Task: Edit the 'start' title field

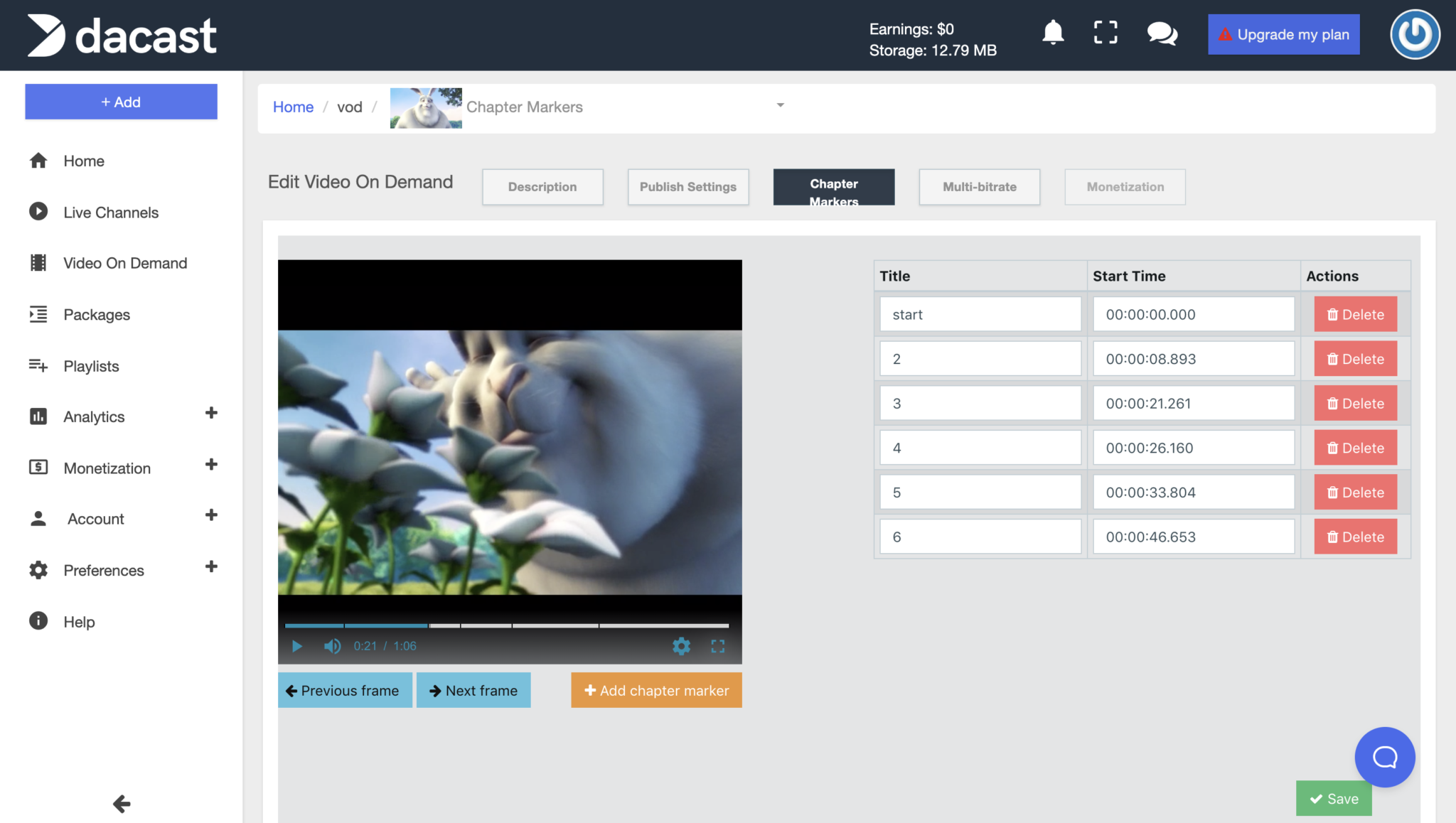Action: pos(980,314)
